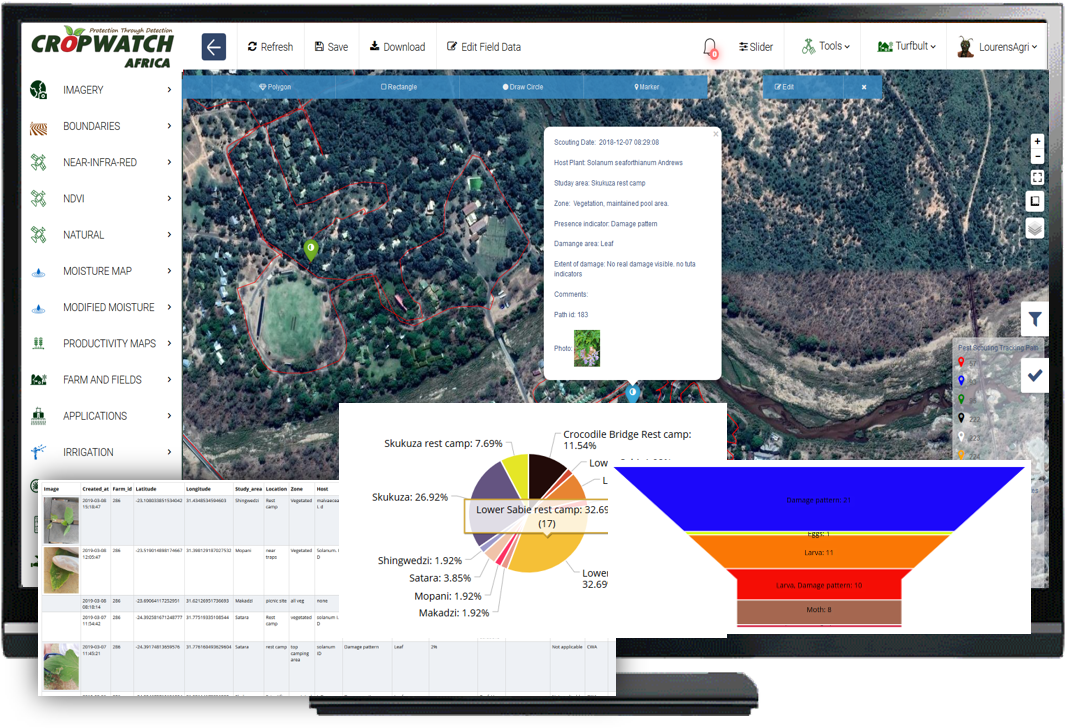This screenshot has height=728, width=1066.
Task: Zoom in on the map
Action: [x=1037, y=141]
